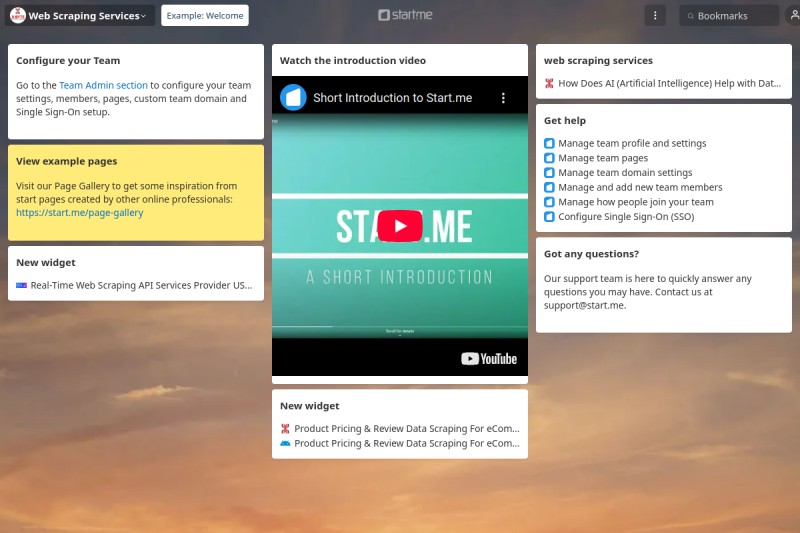
Task: Click the YouTube logo on the video
Action: (x=489, y=359)
